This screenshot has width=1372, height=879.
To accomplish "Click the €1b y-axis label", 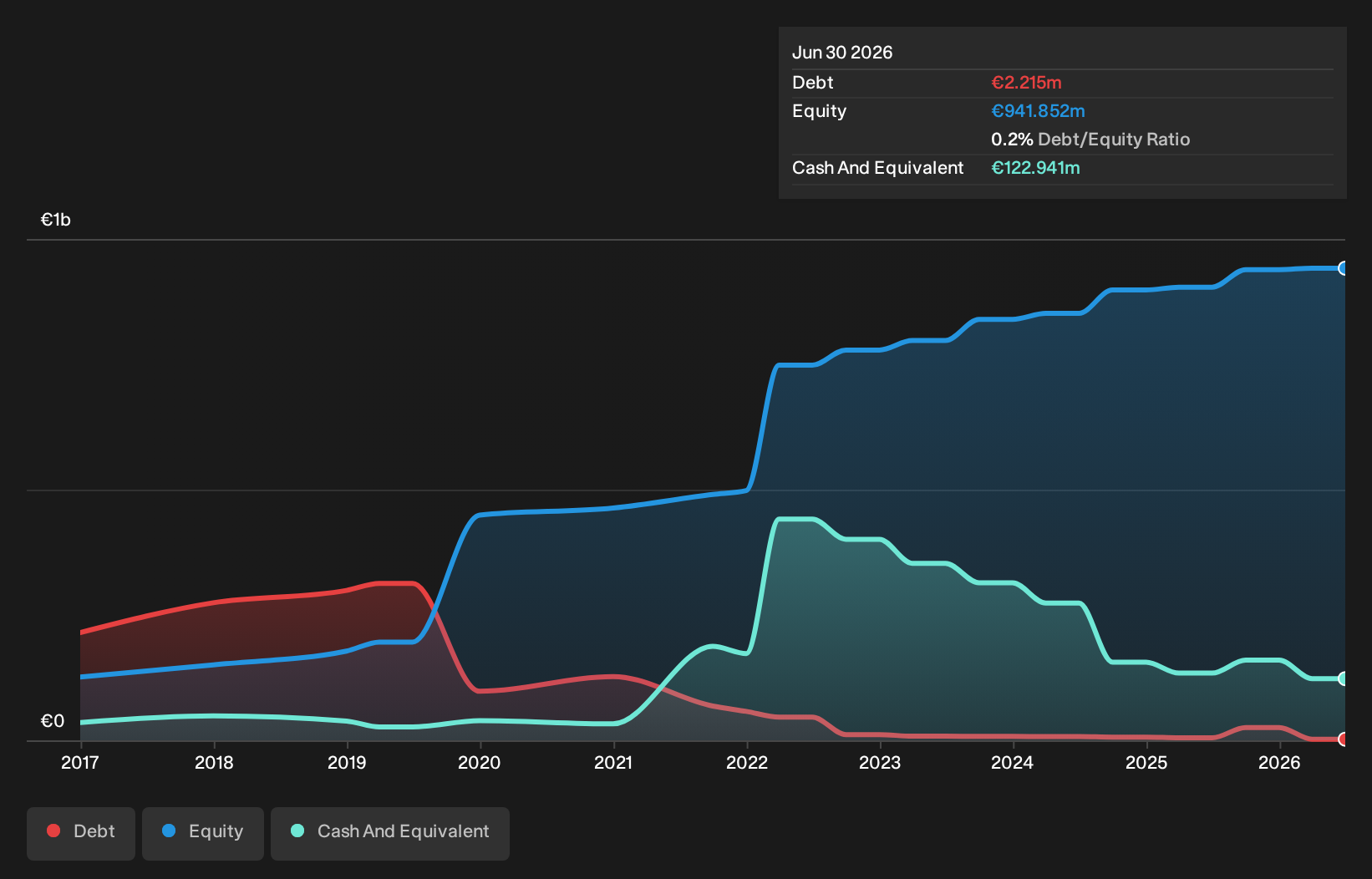I will (56, 220).
